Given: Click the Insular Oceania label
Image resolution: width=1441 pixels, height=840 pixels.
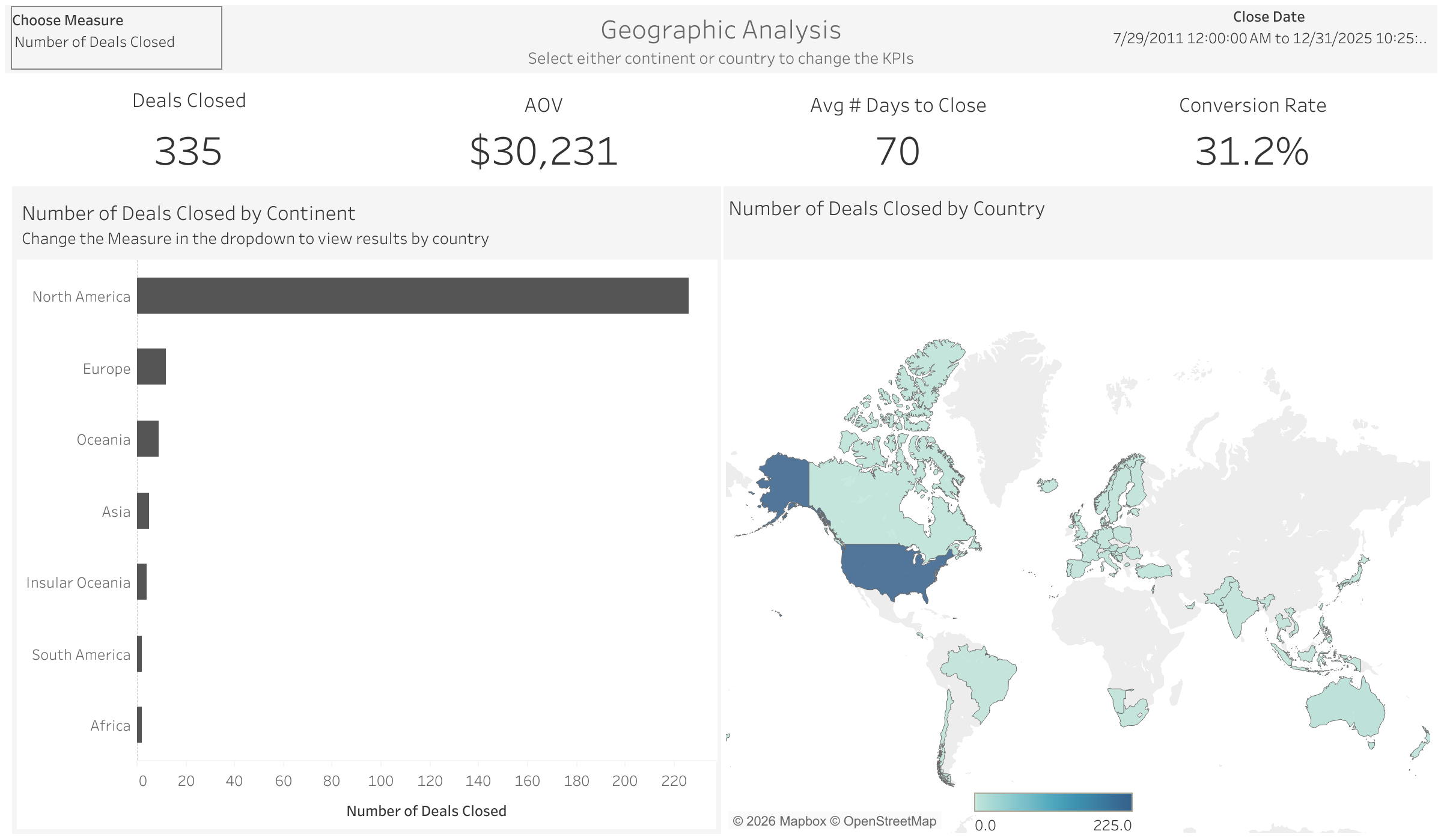Looking at the screenshot, I should pos(78,583).
